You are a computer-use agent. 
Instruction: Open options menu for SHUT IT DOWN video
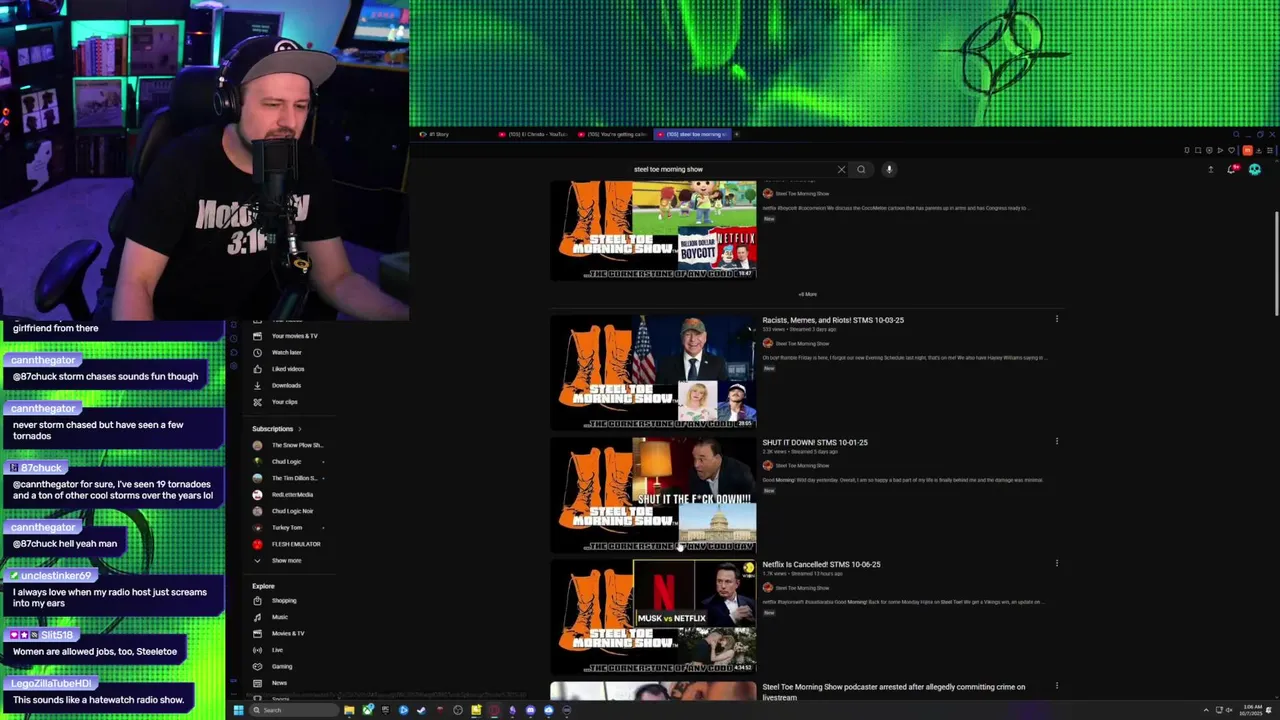pyautogui.click(x=1056, y=442)
